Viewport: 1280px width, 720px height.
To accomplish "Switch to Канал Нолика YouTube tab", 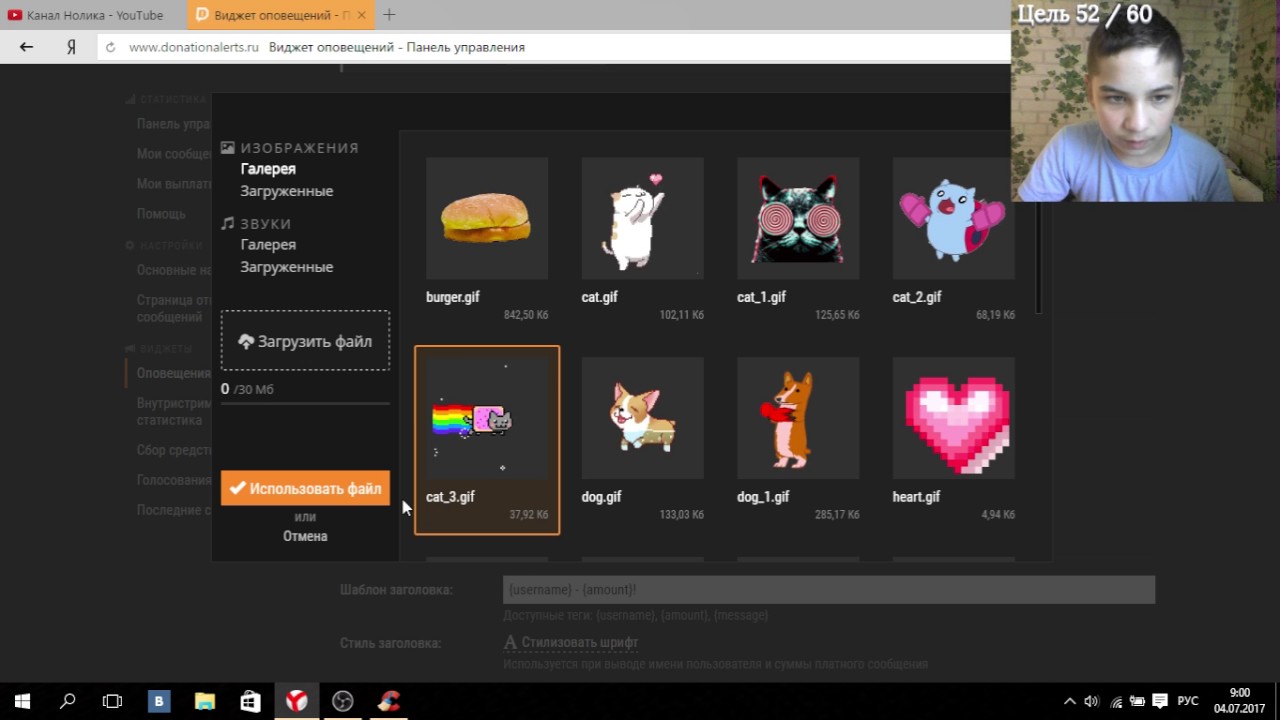I will pyautogui.click(x=92, y=15).
